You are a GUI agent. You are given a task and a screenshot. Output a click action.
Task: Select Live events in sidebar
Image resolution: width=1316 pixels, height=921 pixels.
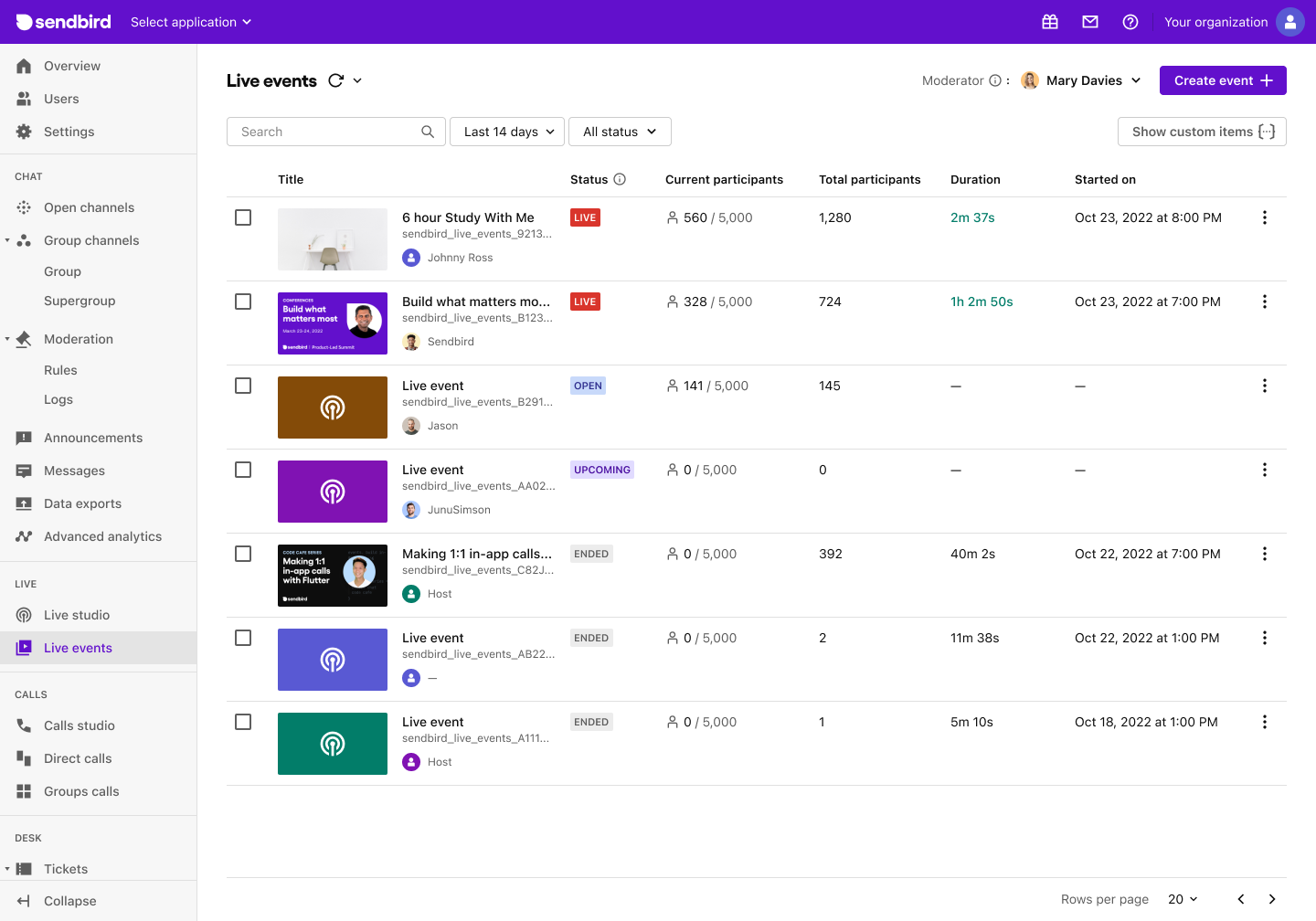(x=98, y=648)
